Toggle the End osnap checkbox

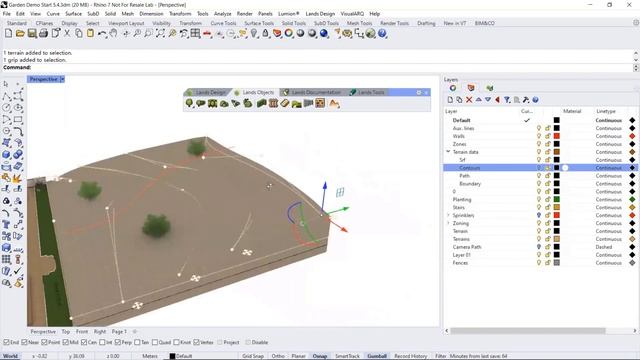click(x=6, y=342)
